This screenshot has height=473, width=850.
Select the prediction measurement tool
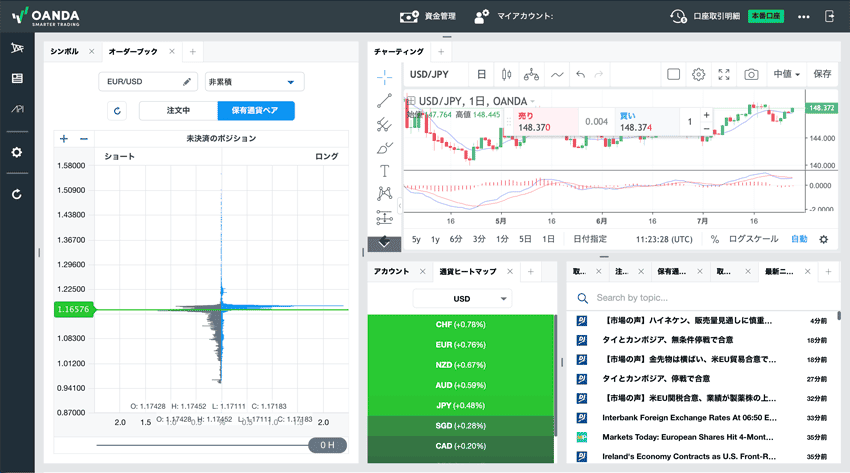tap(384, 217)
